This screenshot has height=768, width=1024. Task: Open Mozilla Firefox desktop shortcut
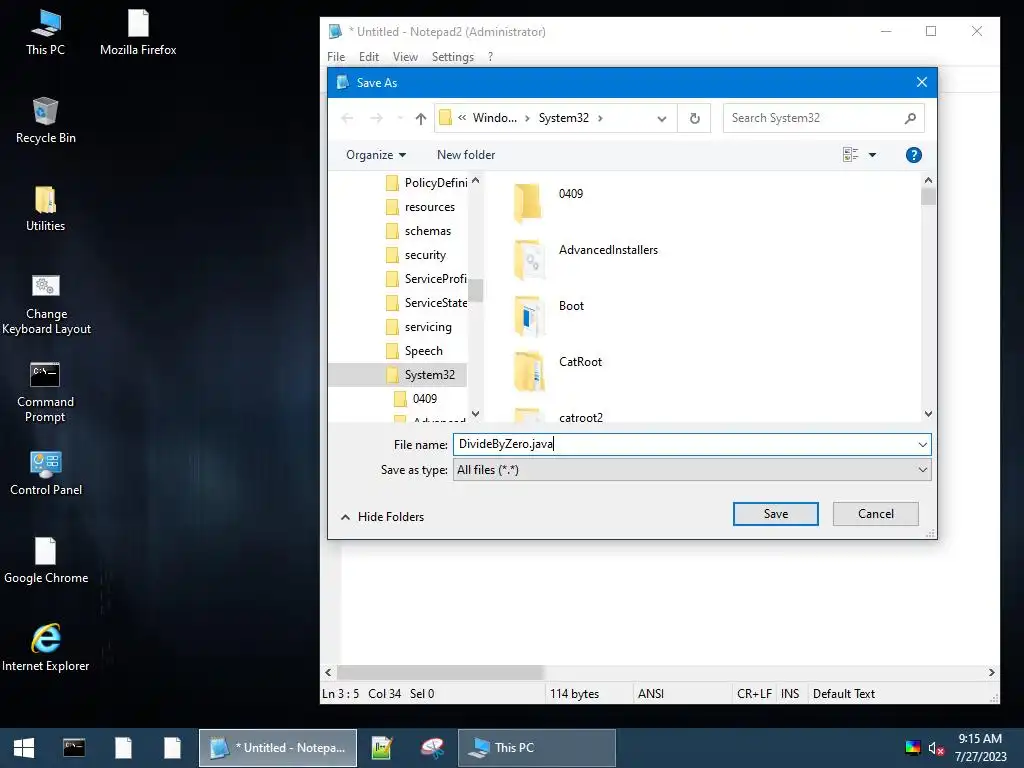[138, 33]
